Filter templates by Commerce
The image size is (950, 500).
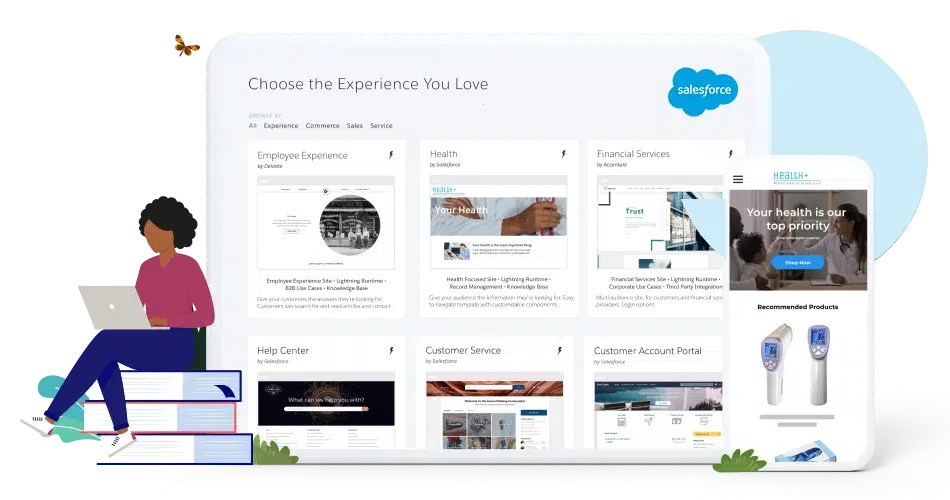(x=322, y=125)
